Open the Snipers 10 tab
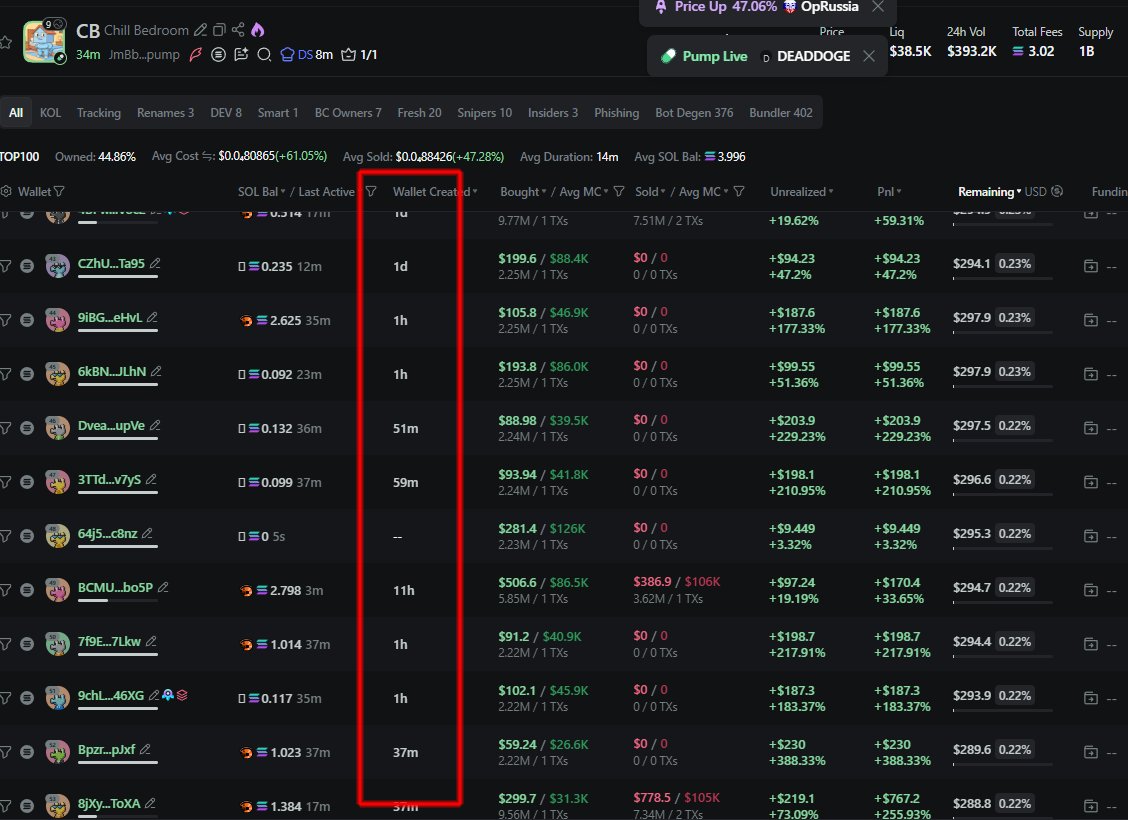Viewport: 1128px width, 820px height. point(484,113)
